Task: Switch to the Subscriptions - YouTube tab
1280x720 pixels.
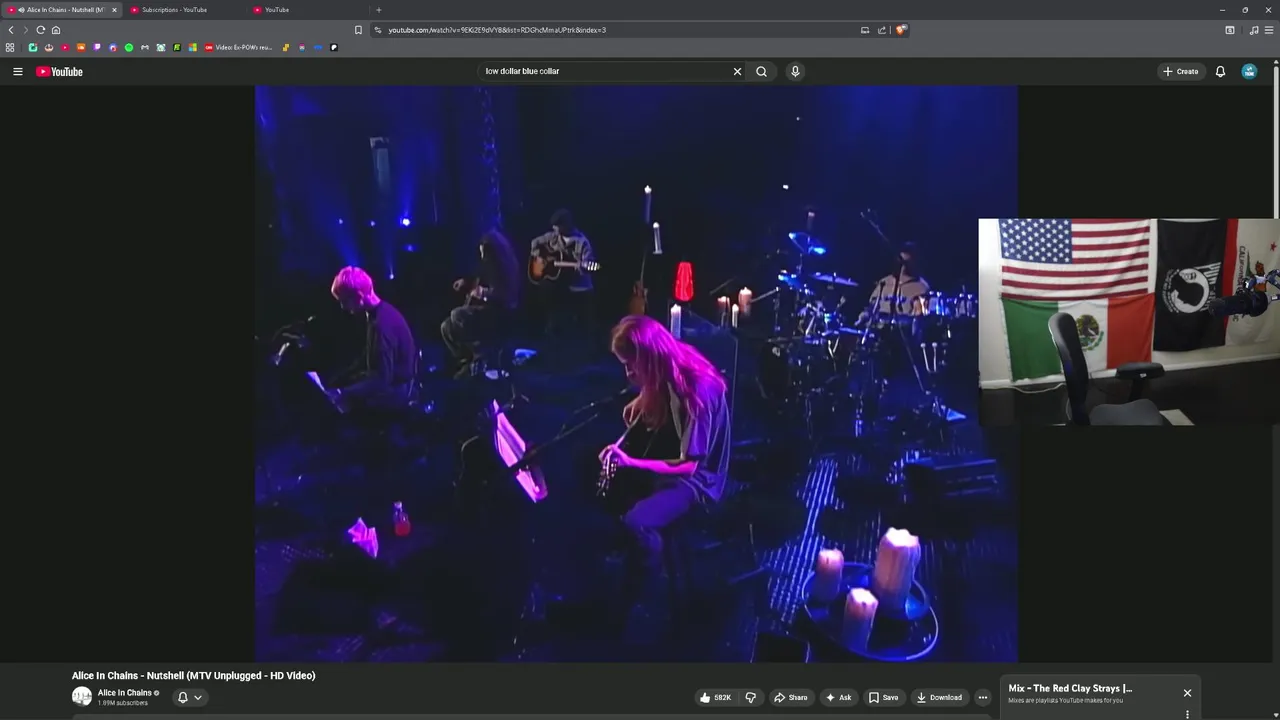Action: click(174, 10)
